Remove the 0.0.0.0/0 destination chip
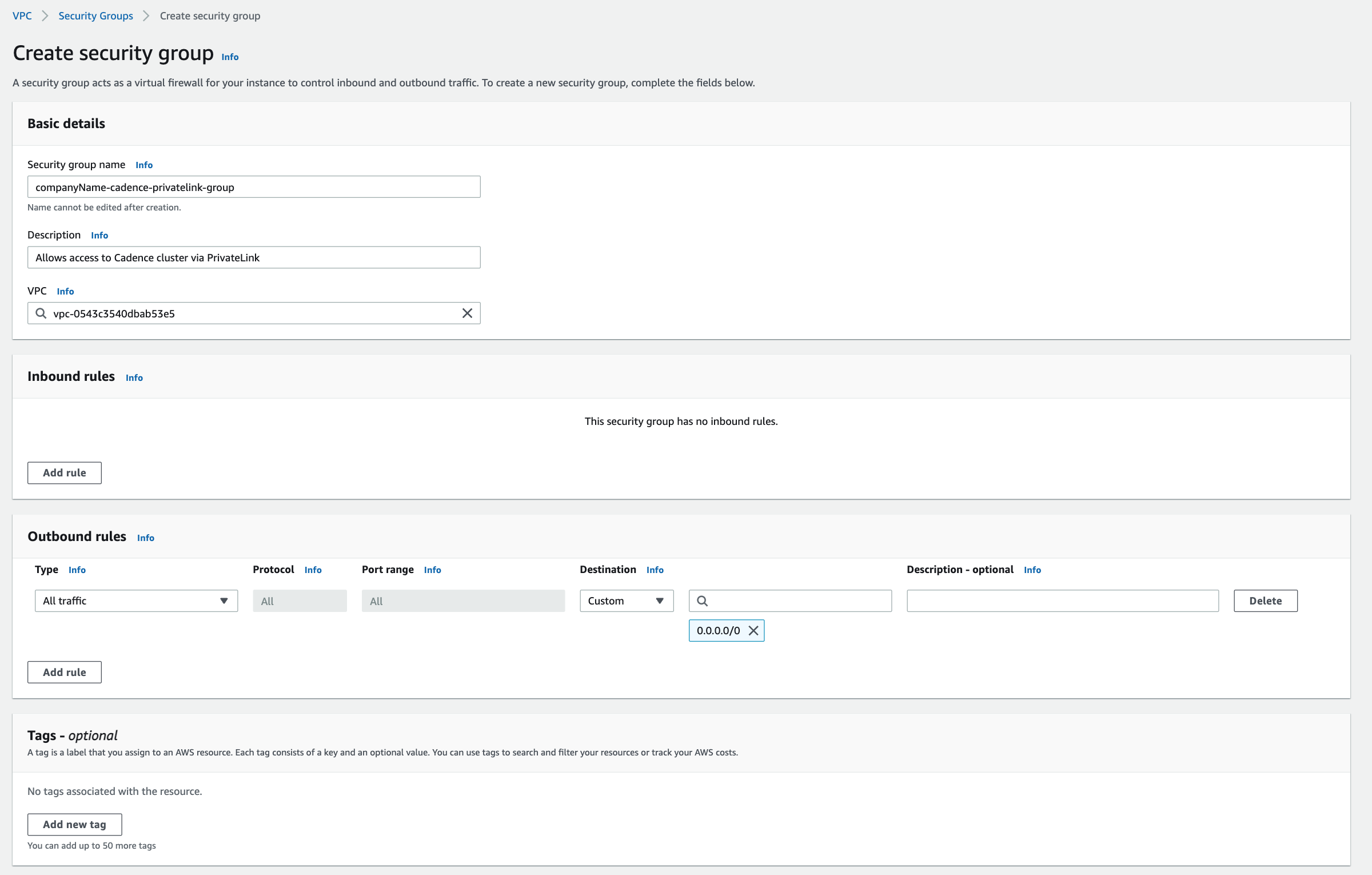The width and height of the screenshot is (1372, 875). point(753,631)
